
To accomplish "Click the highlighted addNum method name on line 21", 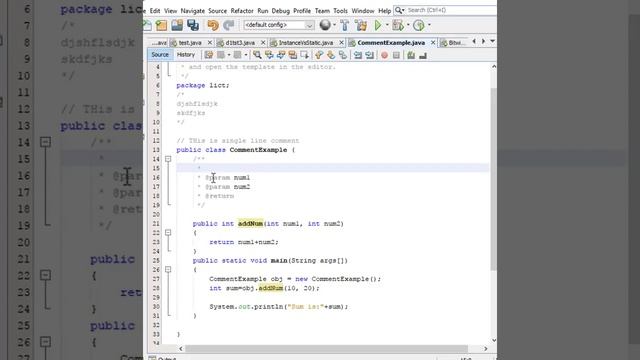I will pos(250,224).
